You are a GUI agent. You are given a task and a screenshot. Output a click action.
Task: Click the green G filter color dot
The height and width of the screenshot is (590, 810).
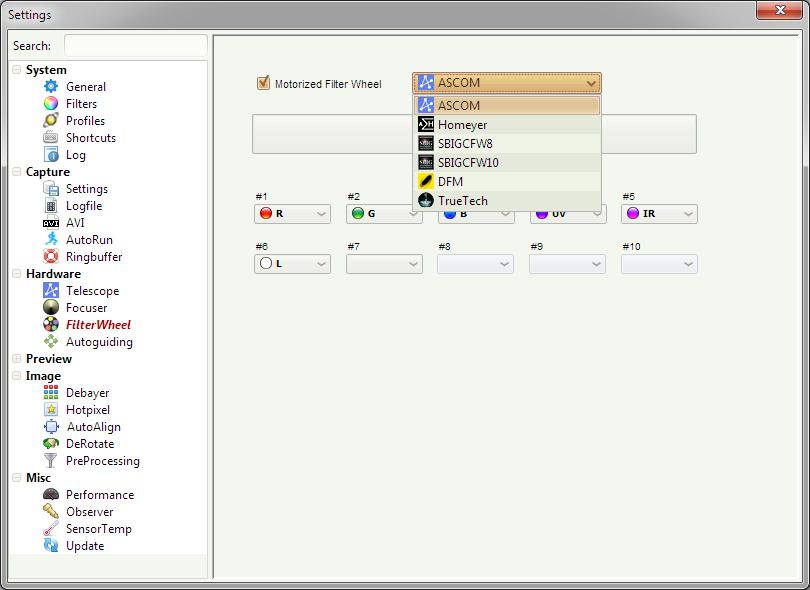357,213
